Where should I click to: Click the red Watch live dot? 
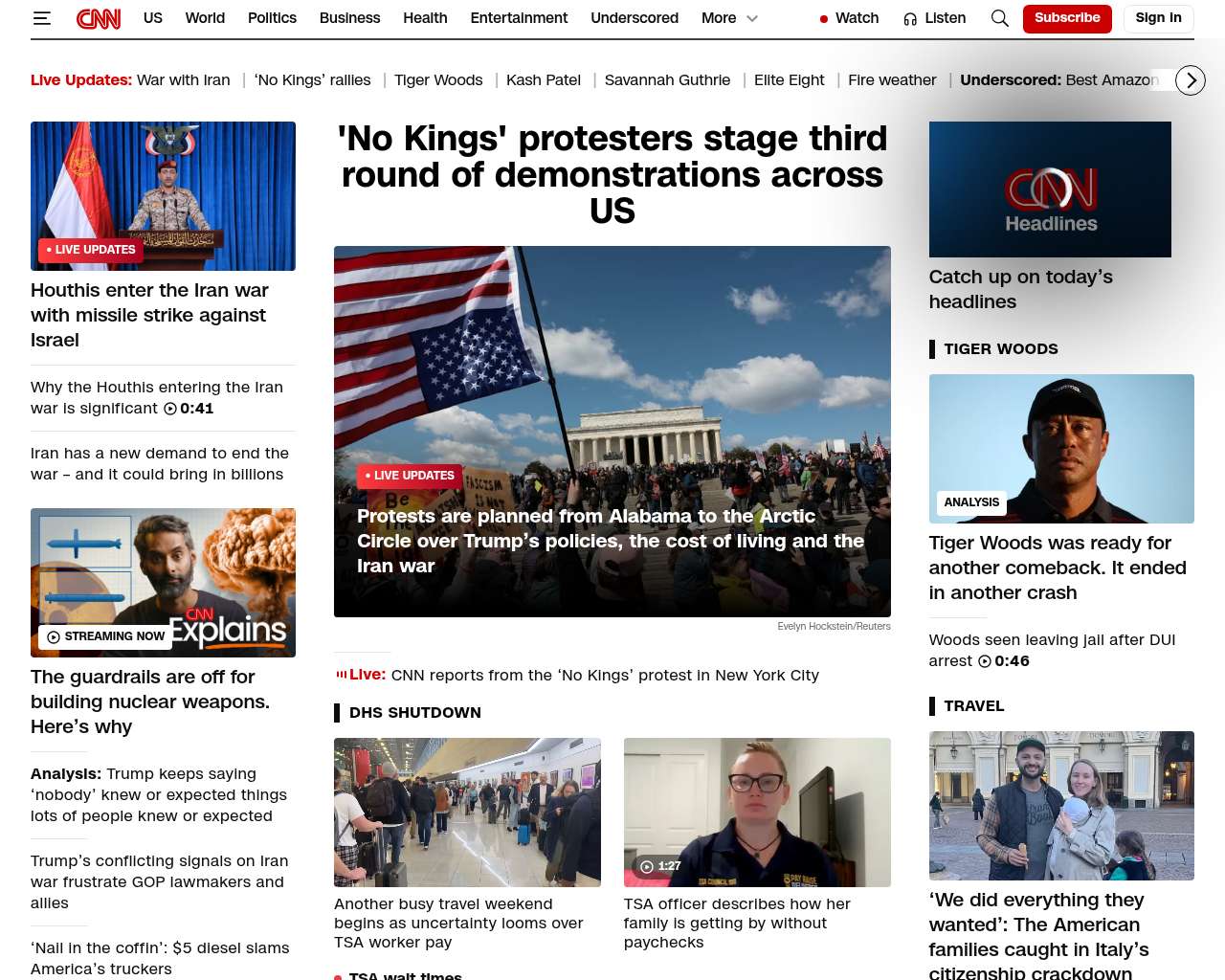point(824,19)
